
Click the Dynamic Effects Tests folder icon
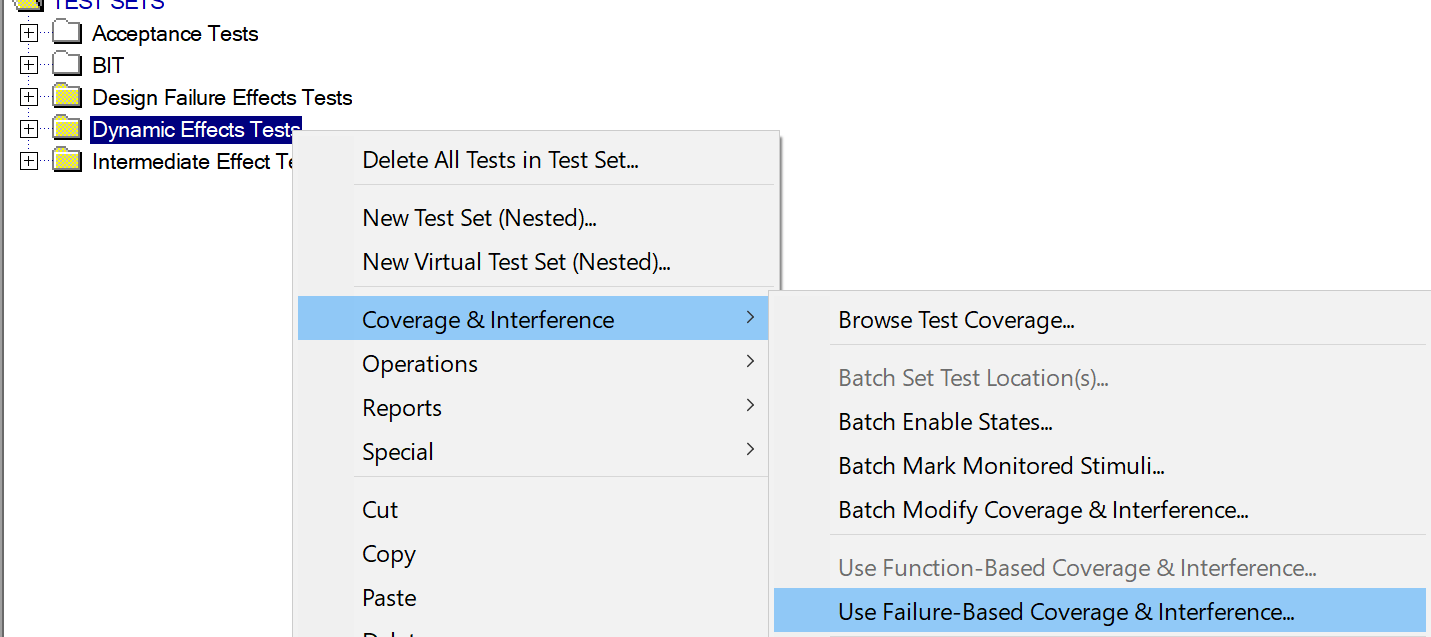coord(67,130)
